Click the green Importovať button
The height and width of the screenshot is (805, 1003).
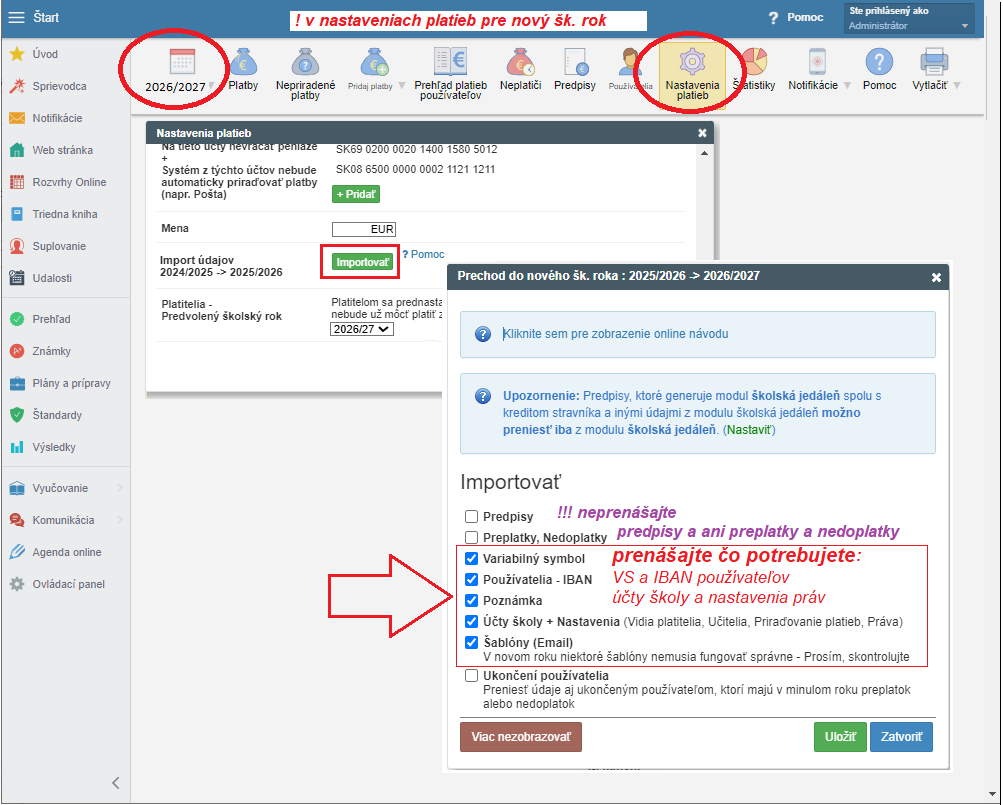(x=362, y=262)
